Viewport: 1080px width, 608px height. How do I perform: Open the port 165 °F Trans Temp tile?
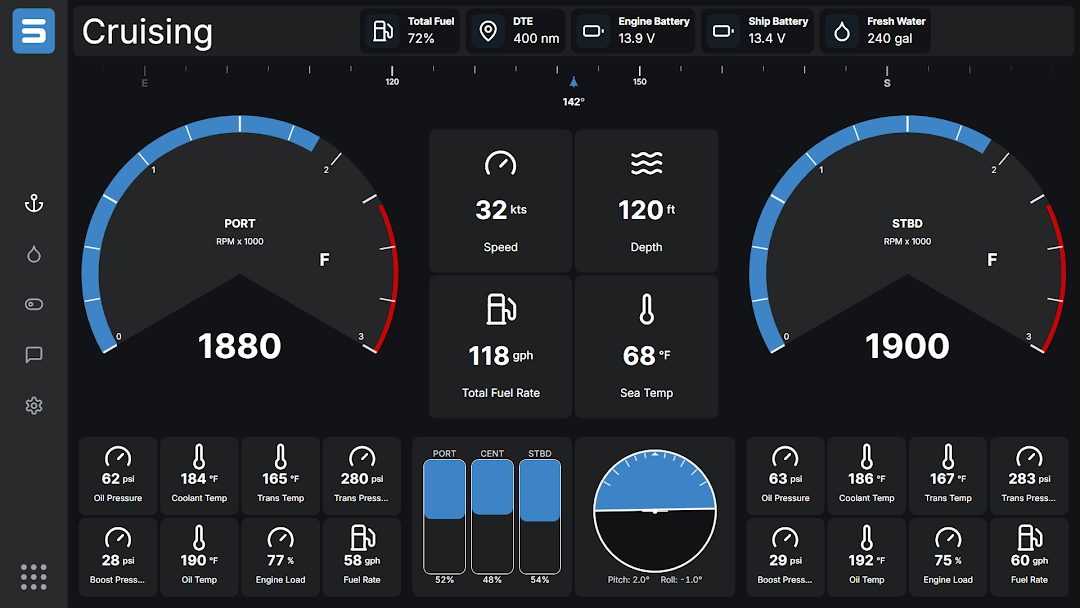coord(280,476)
